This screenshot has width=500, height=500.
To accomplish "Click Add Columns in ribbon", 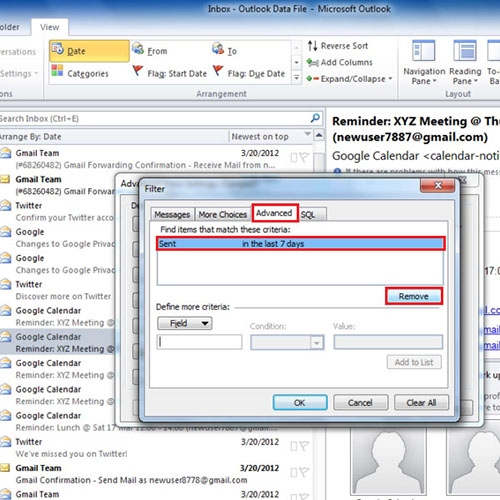I will (339, 62).
